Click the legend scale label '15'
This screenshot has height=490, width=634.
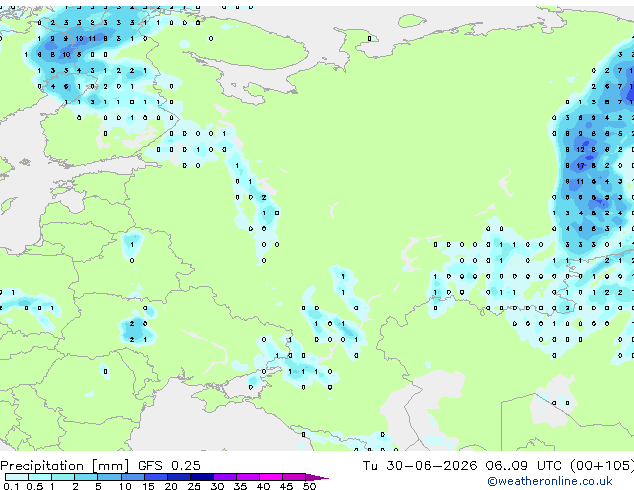(x=148, y=486)
